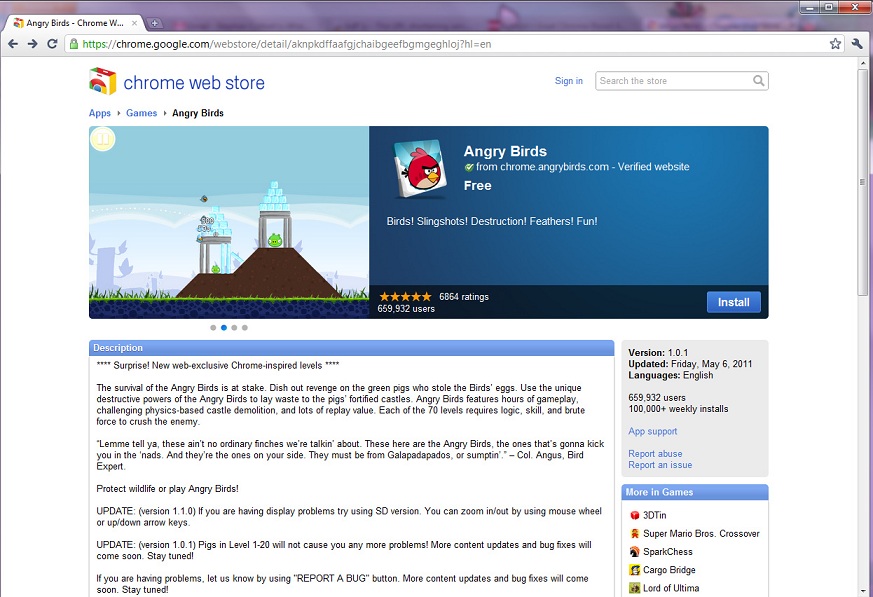Click the "More in Games" header
Viewport: 873px width, 597px height.
tap(659, 492)
